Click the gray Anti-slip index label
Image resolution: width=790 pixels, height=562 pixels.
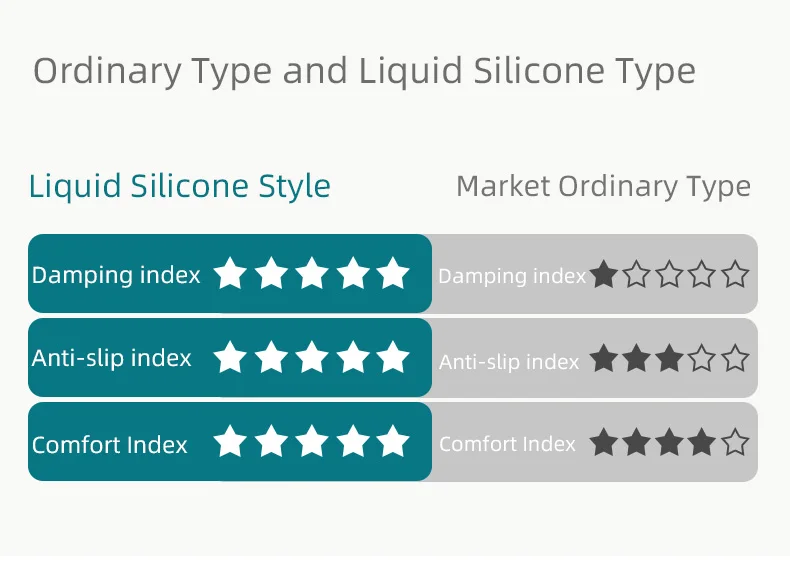click(508, 362)
